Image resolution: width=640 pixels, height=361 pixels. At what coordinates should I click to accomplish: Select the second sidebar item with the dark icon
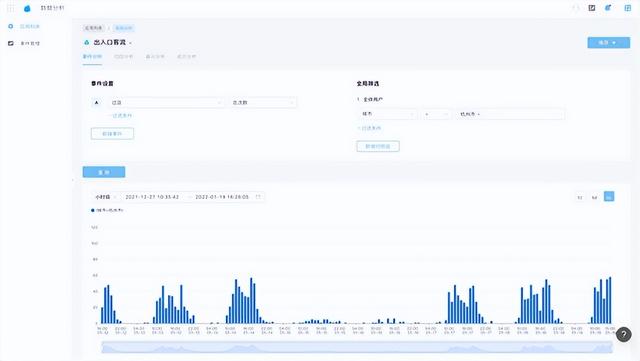click(x=24, y=43)
